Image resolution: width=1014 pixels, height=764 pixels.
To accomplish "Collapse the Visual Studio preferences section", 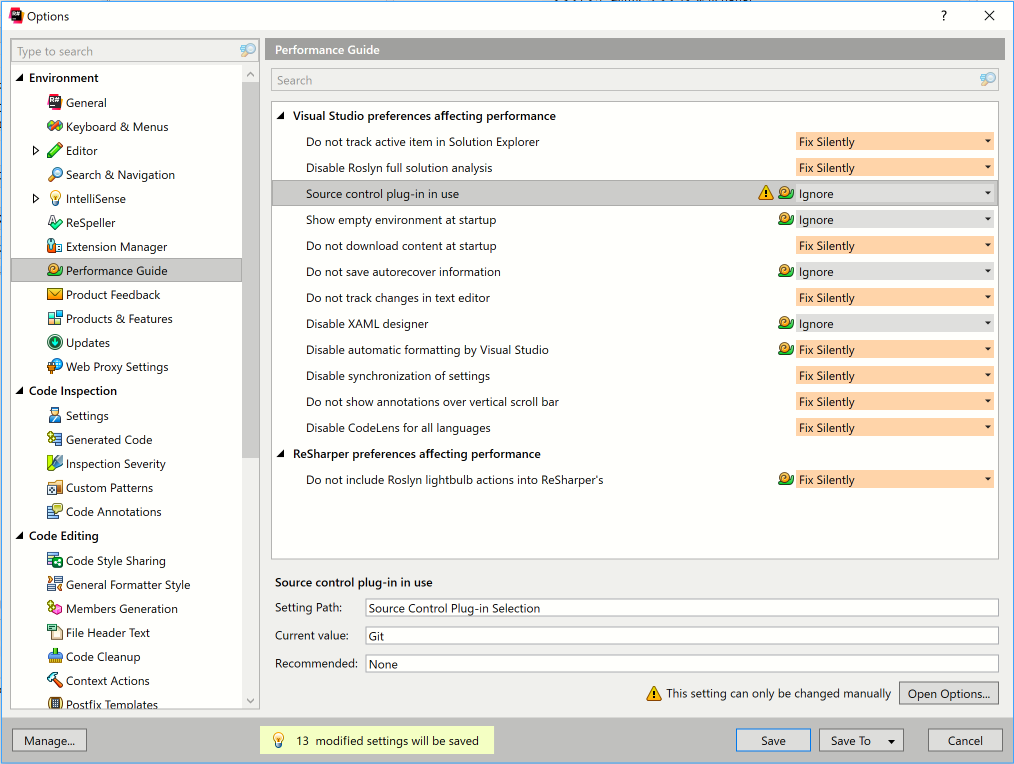I will (281, 116).
